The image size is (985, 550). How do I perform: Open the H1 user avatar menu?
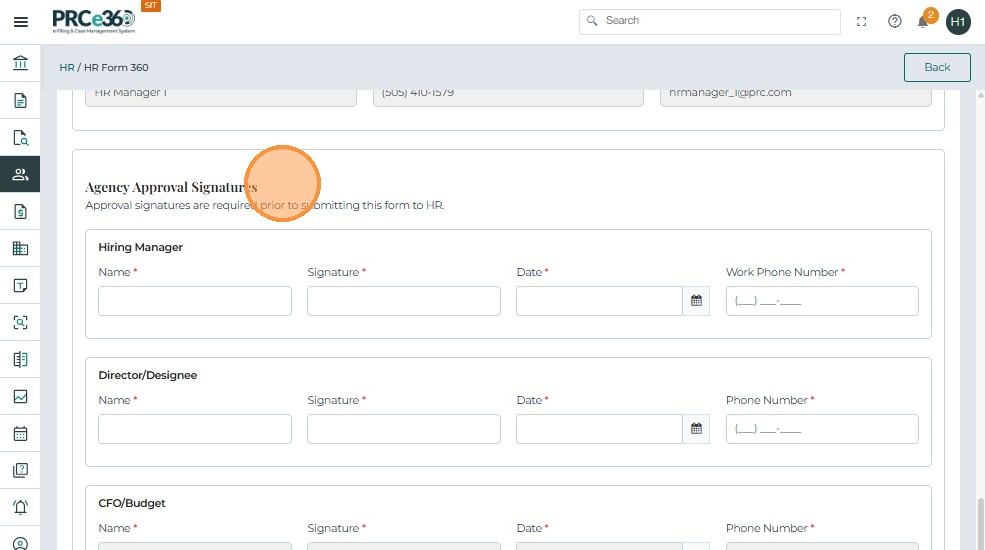tap(958, 21)
